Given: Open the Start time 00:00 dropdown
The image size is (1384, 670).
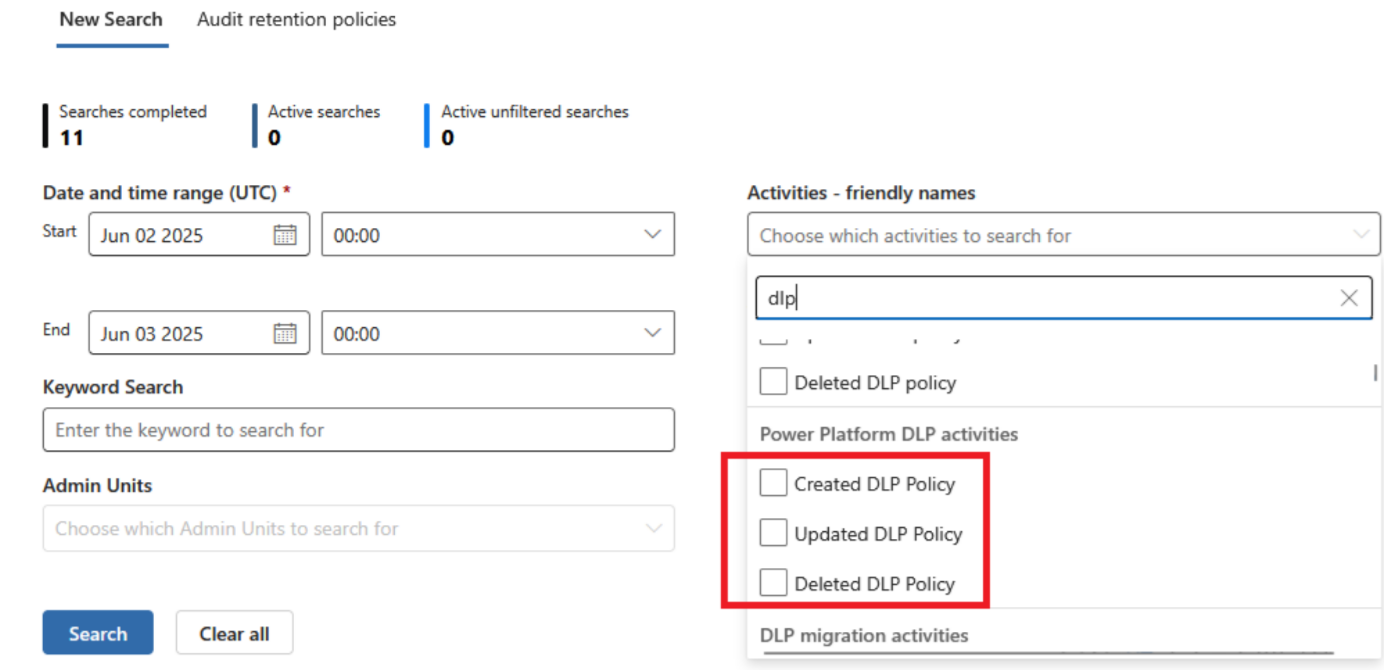Looking at the screenshot, I should click(x=652, y=234).
